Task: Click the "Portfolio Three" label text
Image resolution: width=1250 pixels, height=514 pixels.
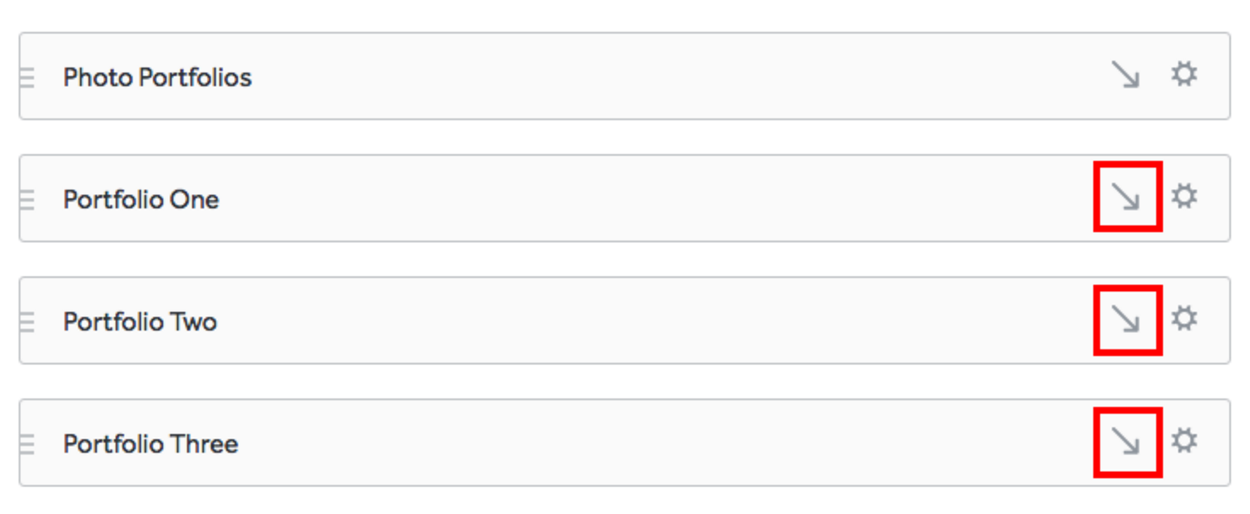Action: coord(150,444)
